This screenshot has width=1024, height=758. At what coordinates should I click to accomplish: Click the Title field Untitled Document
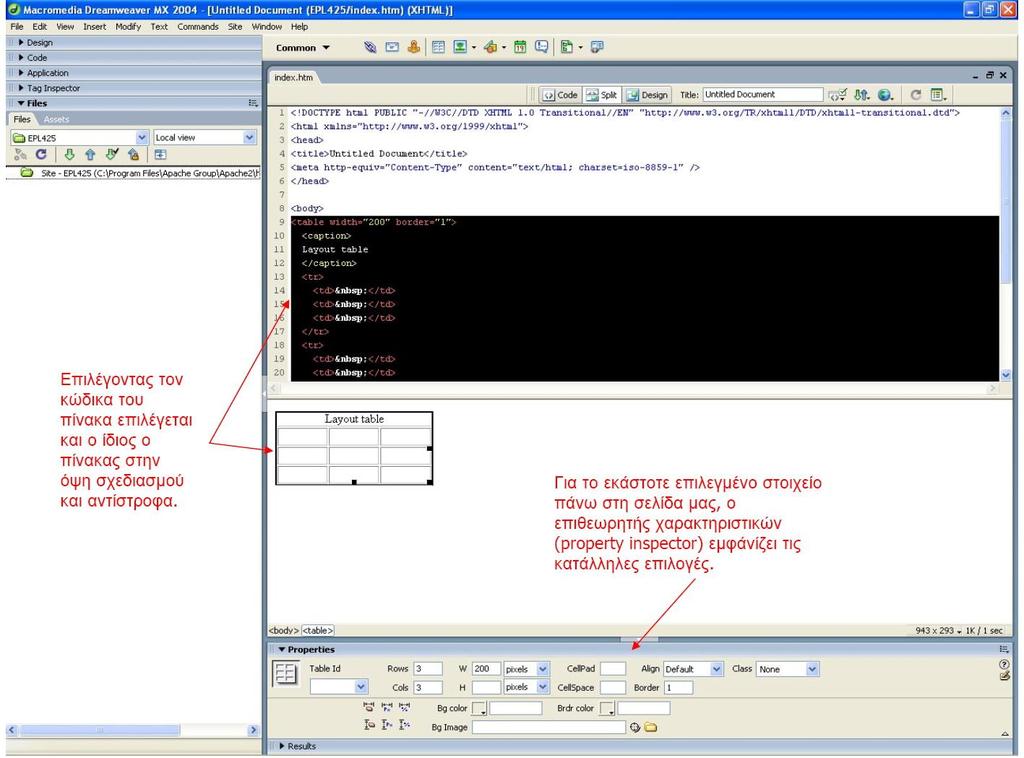[x=762, y=95]
